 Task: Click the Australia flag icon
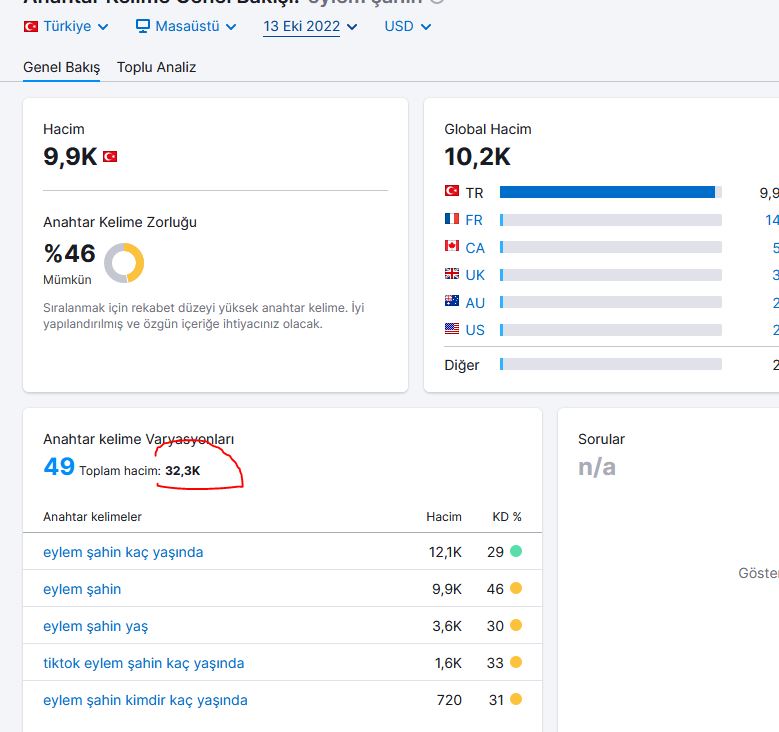pos(452,301)
